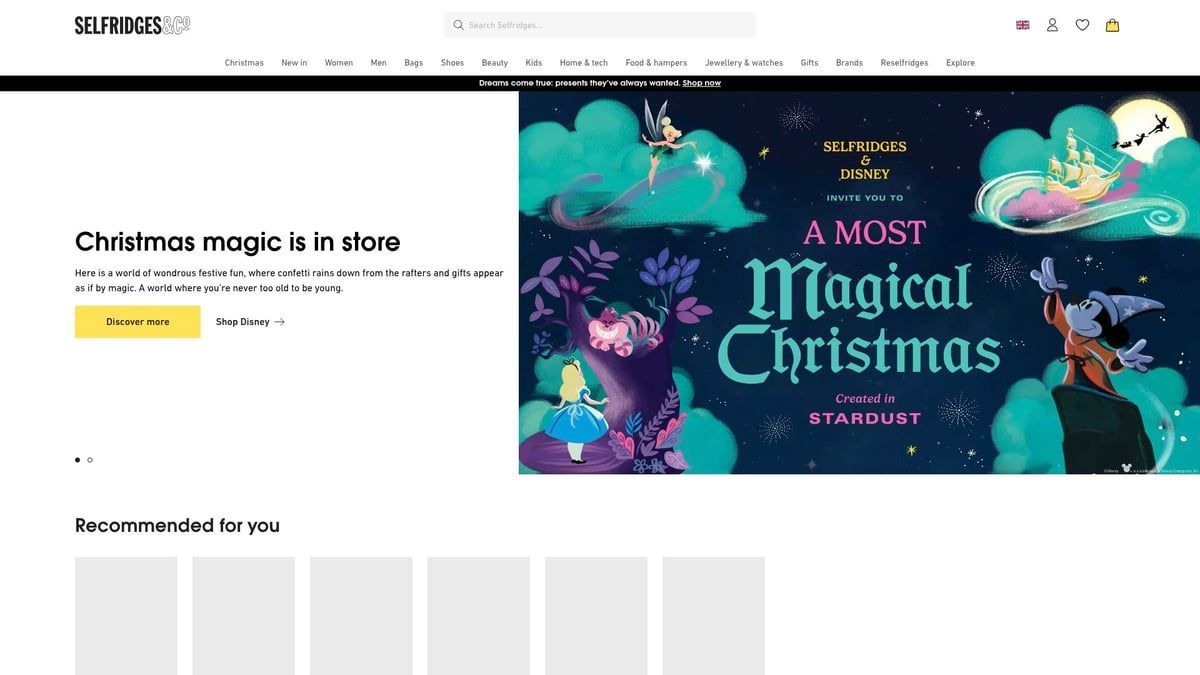View your wishlist via the heart icon
Screen dimensions: 1200x675
tap(1082, 23)
